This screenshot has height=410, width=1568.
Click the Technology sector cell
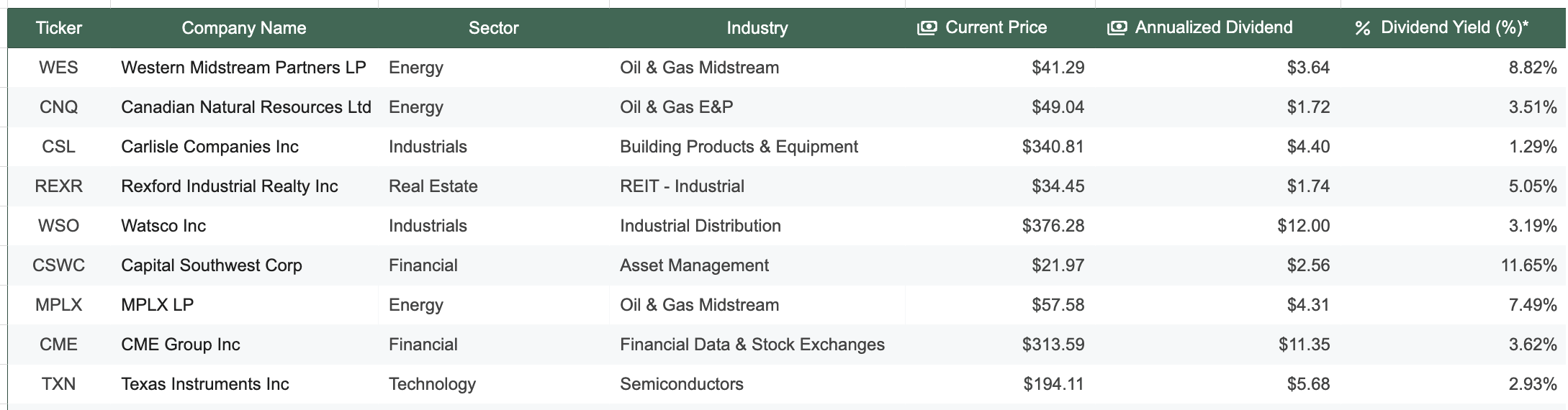point(432,384)
